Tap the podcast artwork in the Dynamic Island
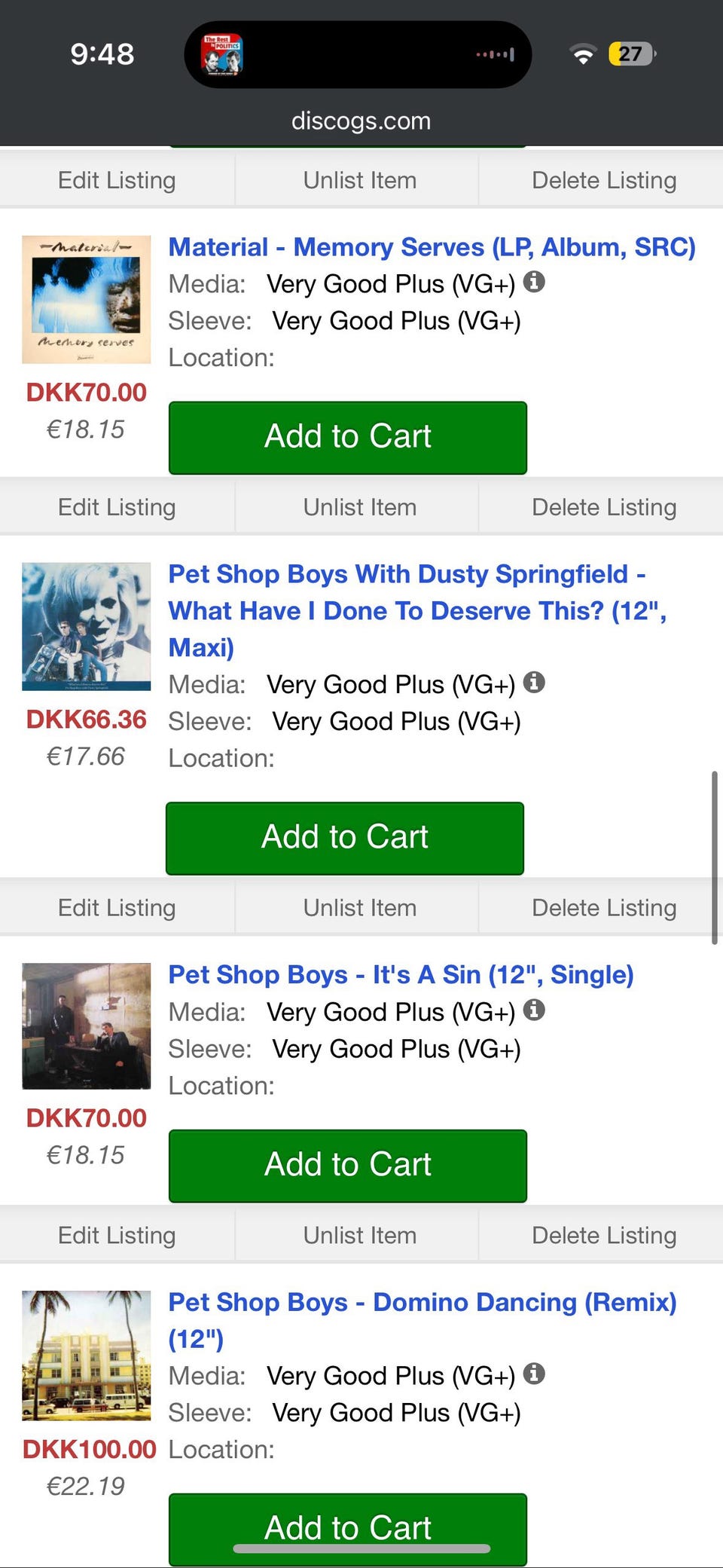 [x=222, y=54]
